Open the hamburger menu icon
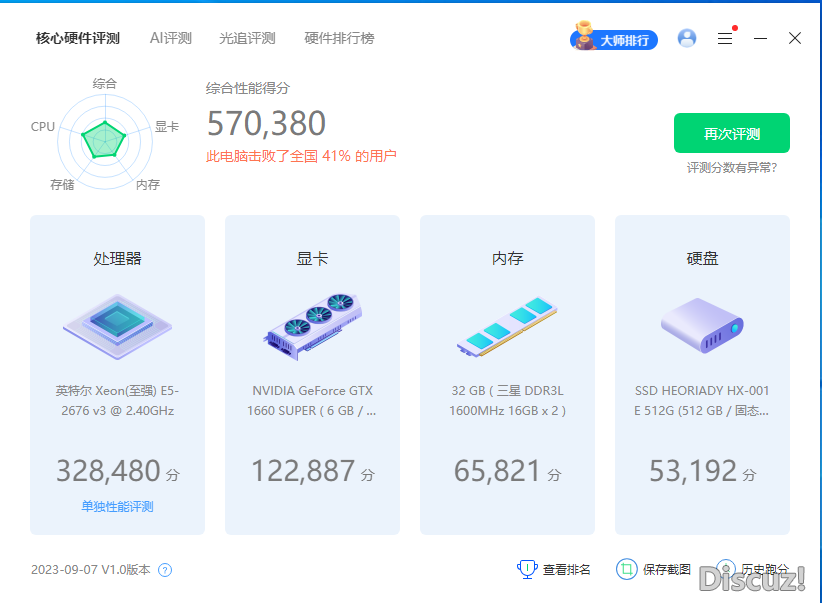 click(725, 38)
